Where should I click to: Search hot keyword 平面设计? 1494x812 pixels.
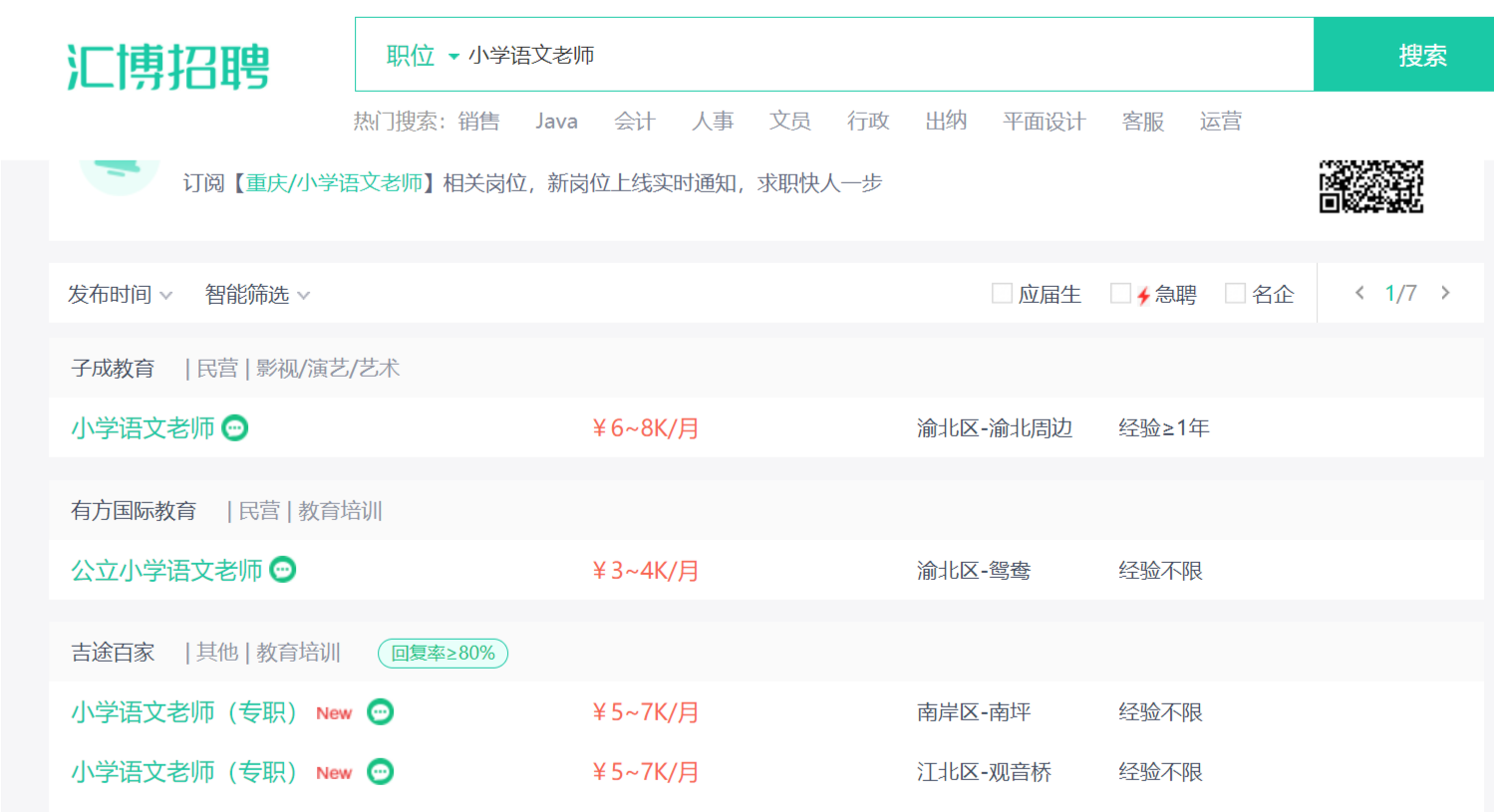[1044, 122]
